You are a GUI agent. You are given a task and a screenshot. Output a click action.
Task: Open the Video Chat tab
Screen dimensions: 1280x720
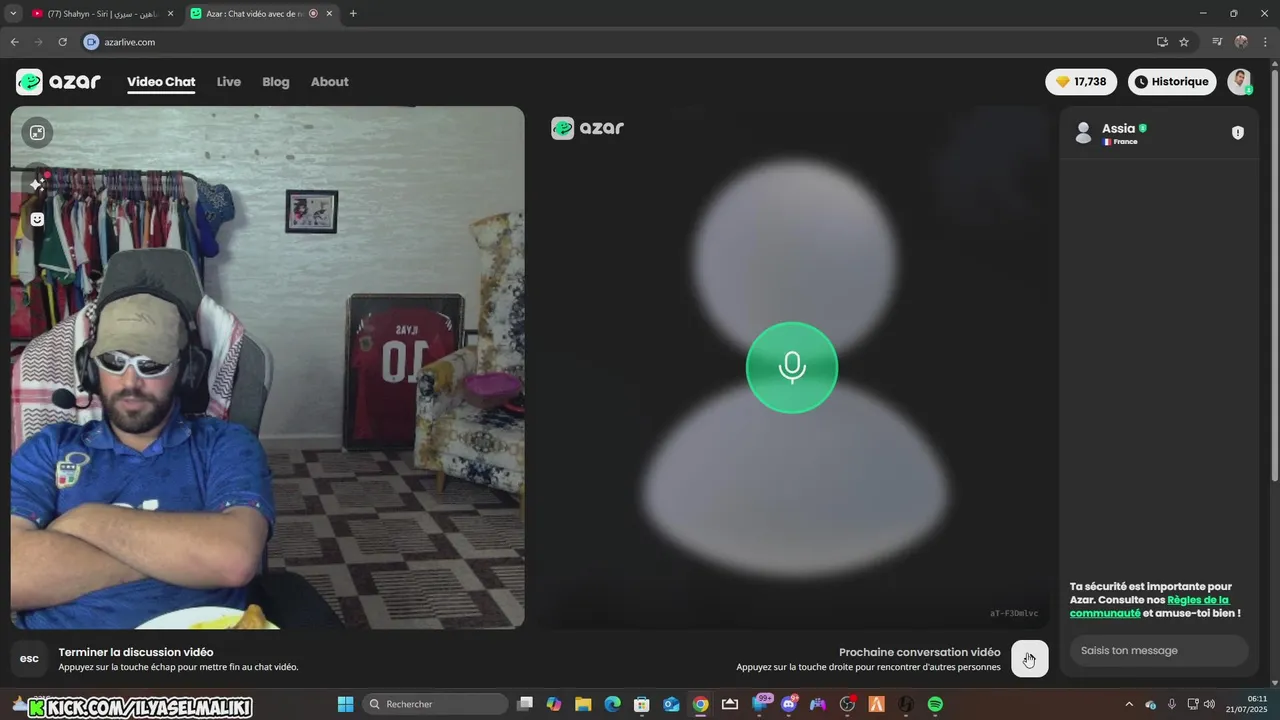(161, 82)
